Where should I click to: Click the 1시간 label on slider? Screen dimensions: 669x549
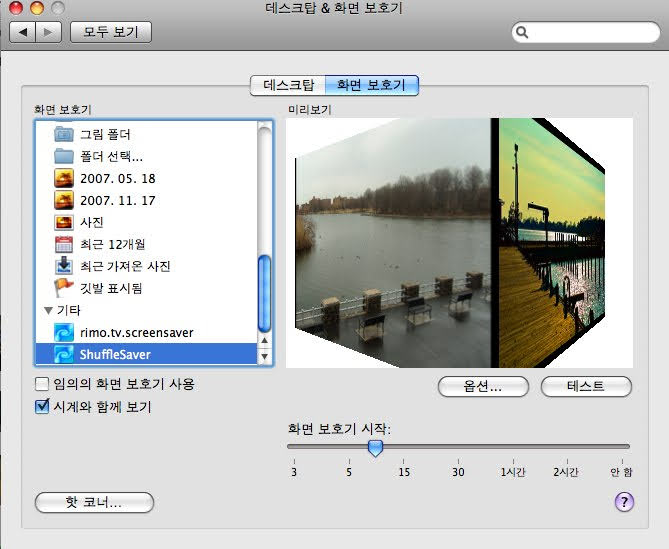point(513,472)
